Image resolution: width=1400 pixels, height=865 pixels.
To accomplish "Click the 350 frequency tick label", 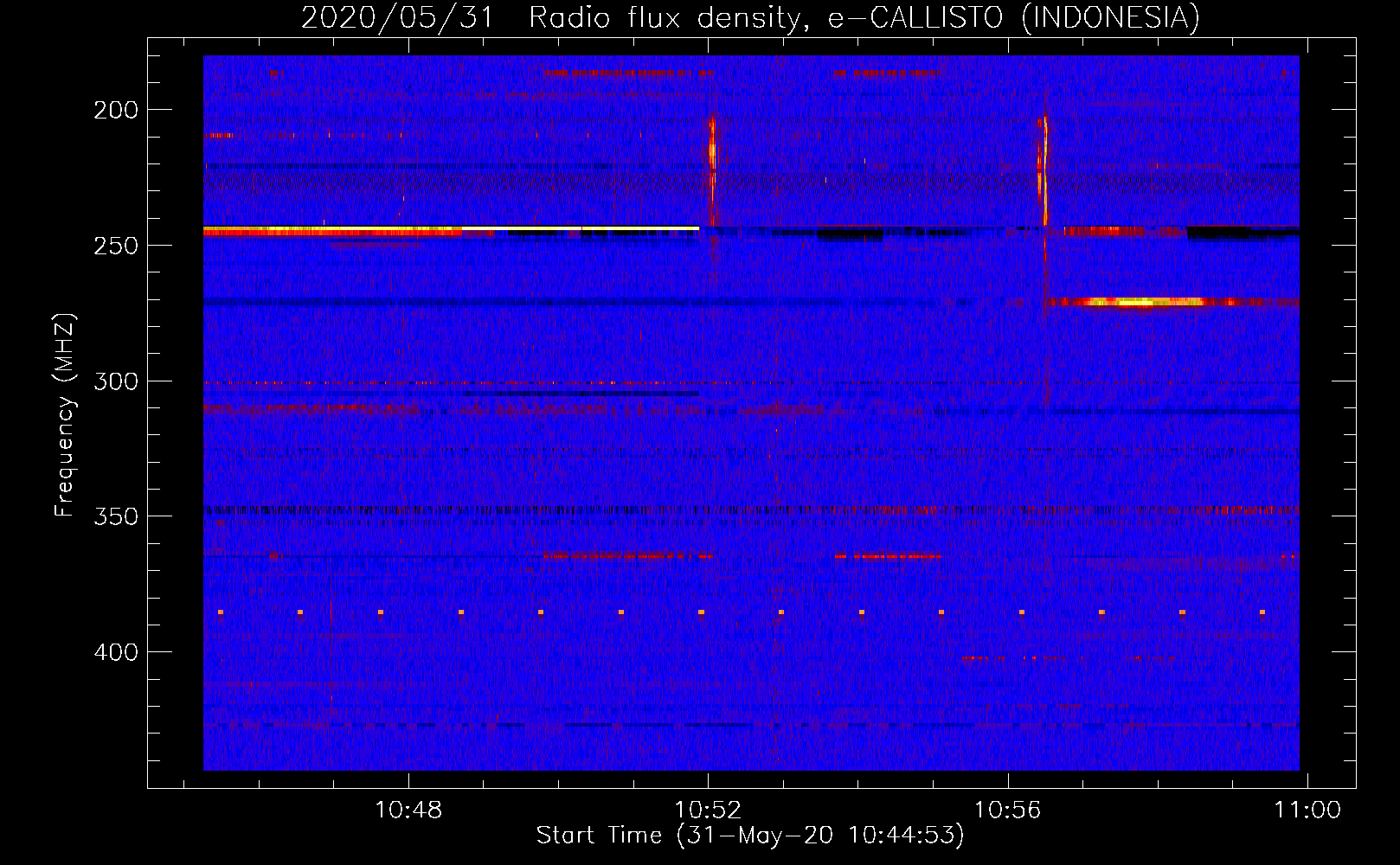I will (116, 516).
